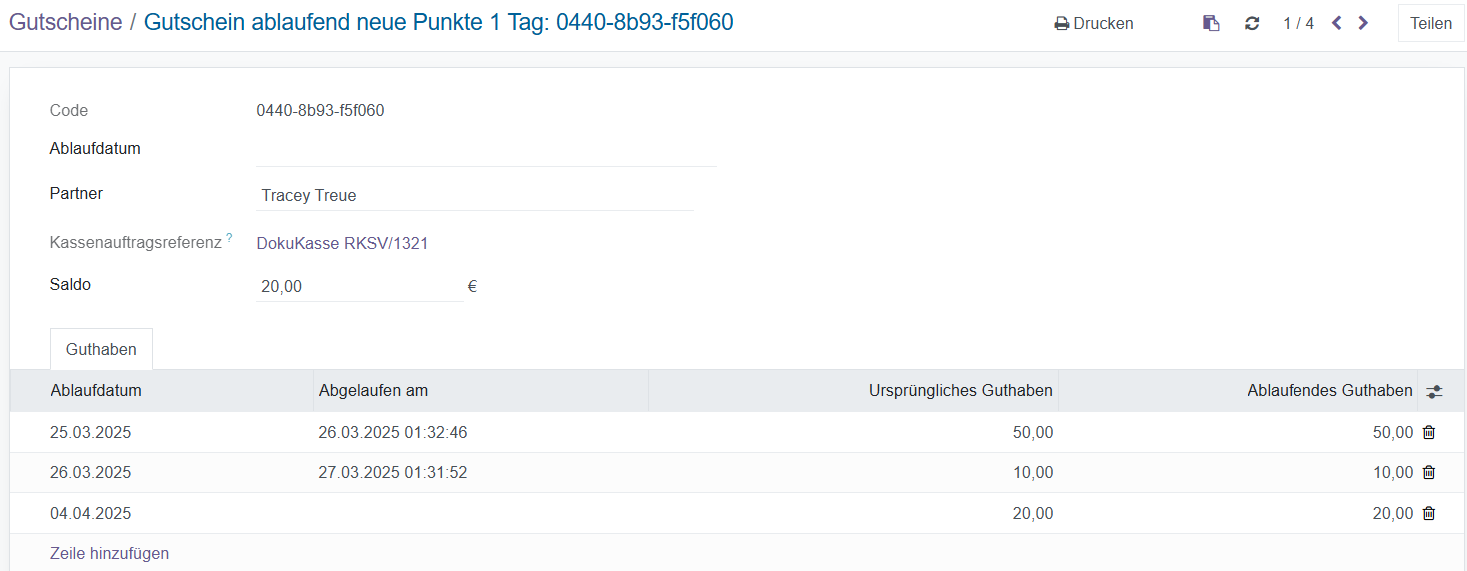Delete the 26.03.2025 credit row
The width and height of the screenshot is (1467, 571).
pos(1429,473)
